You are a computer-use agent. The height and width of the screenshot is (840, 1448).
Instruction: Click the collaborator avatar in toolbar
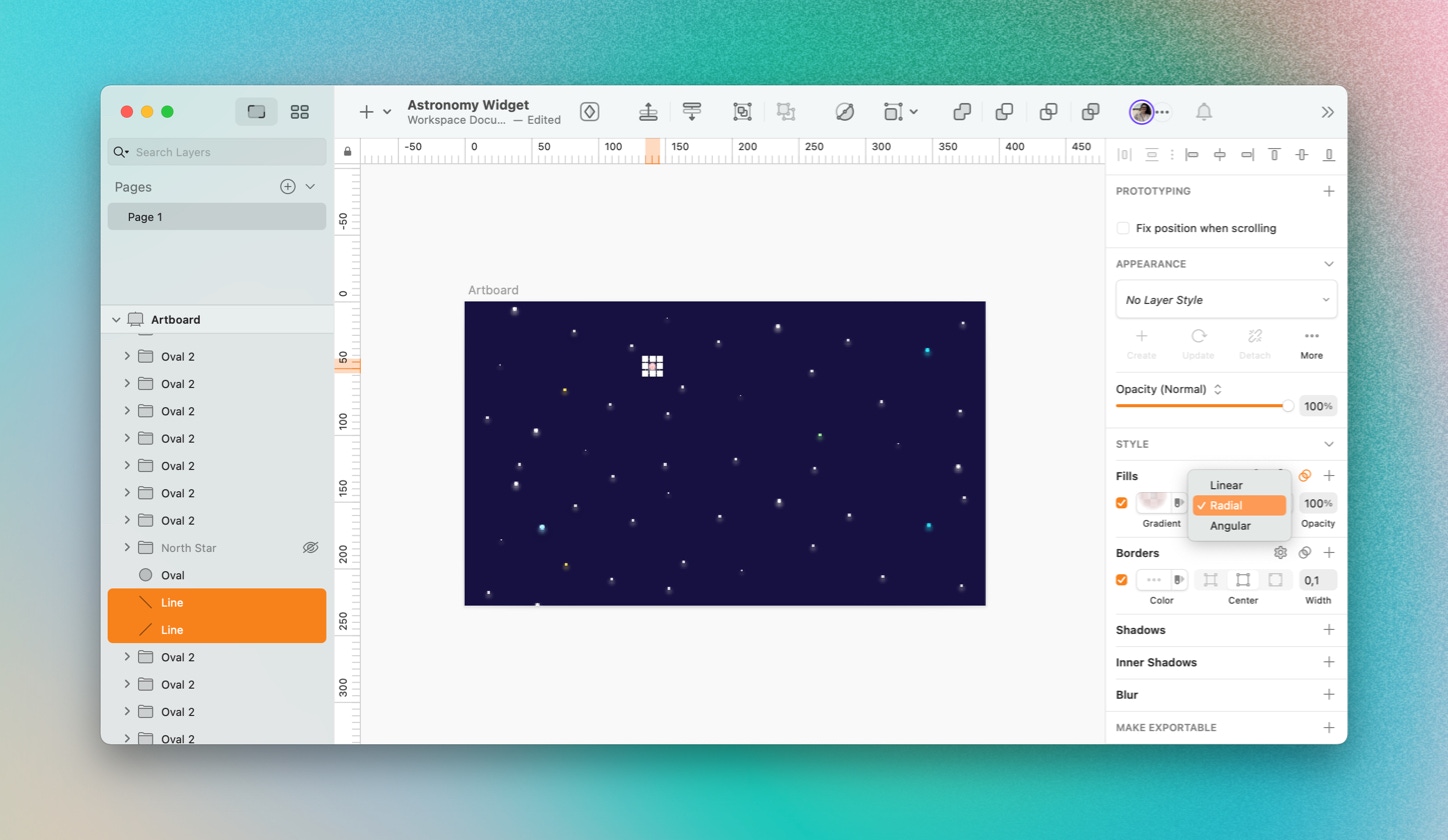click(x=1141, y=112)
